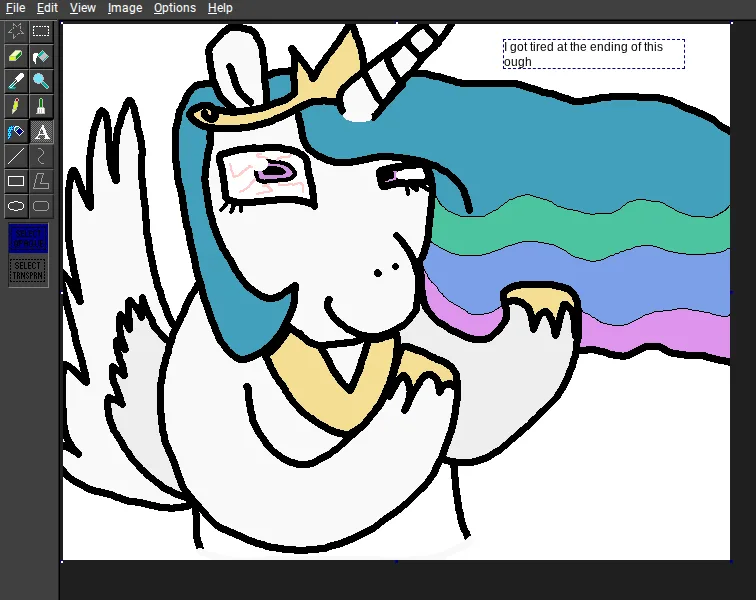This screenshot has width=756, height=600.
Task: Select the straight Line tool
Action: coord(16,156)
